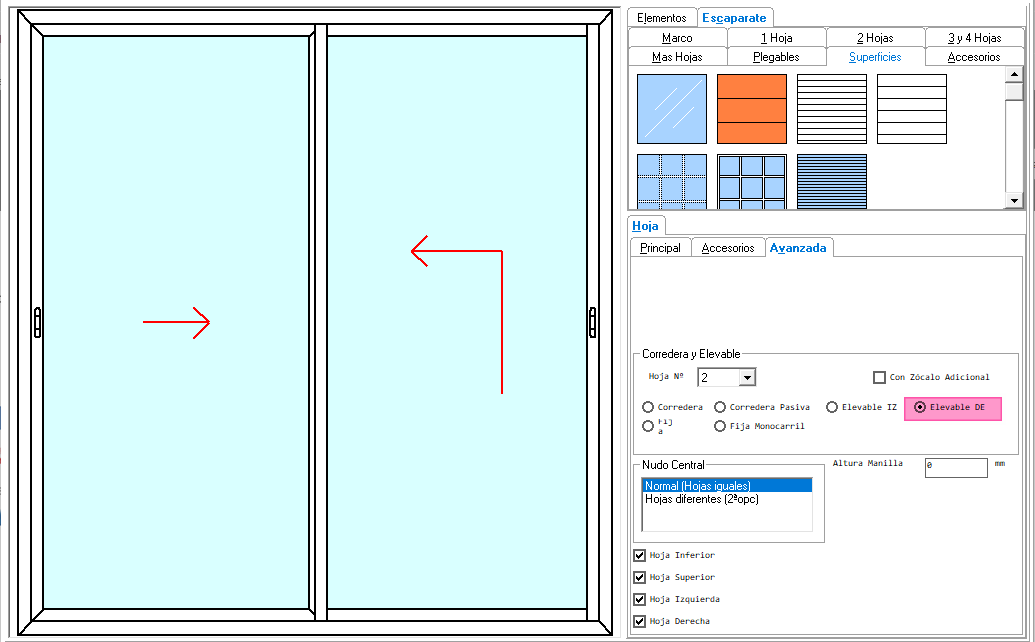Click the surfaces scrollbar down arrow
The width and height of the screenshot is (1035, 642).
tap(1014, 200)
